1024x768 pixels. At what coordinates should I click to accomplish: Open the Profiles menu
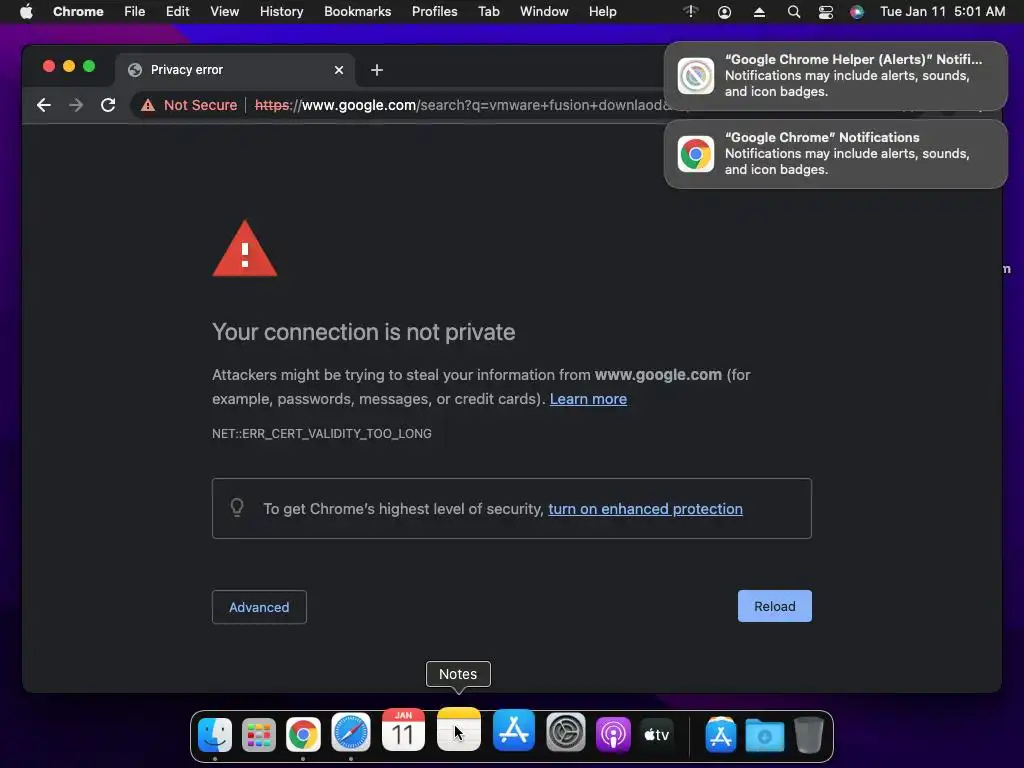(435, 12)
